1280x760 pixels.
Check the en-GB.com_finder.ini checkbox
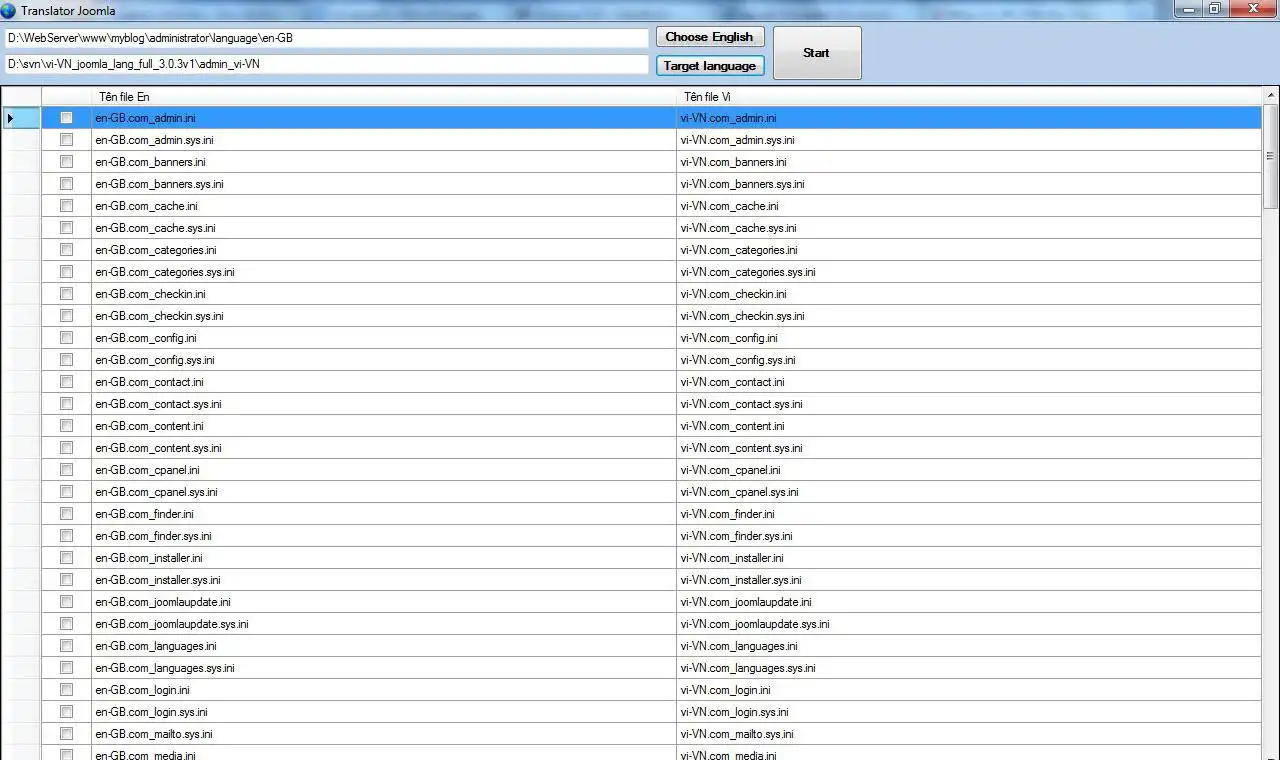[67, 514]
